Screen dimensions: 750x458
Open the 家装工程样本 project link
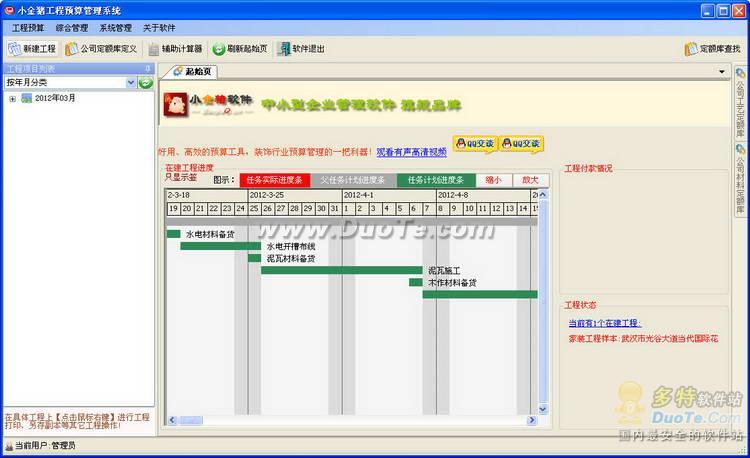click(x=643, y=338)
